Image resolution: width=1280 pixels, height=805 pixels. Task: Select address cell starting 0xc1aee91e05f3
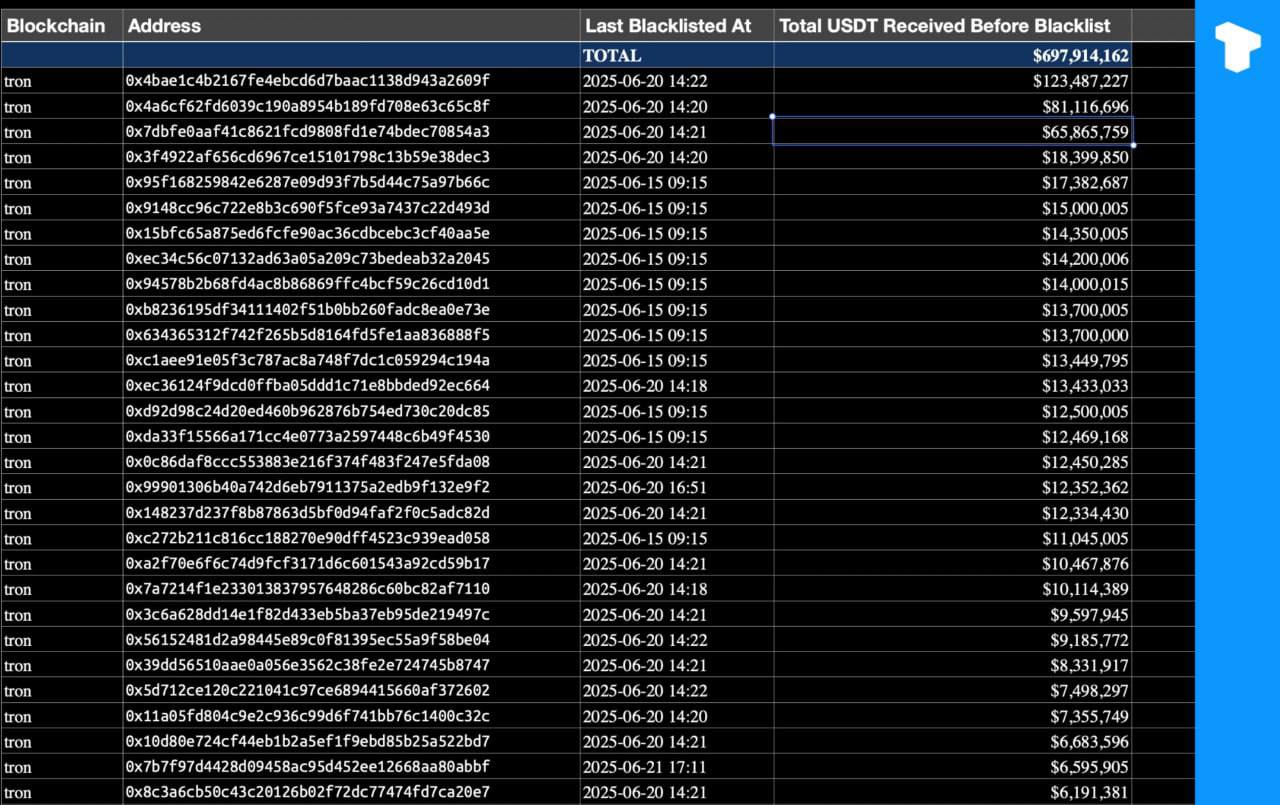coord(308,361)
